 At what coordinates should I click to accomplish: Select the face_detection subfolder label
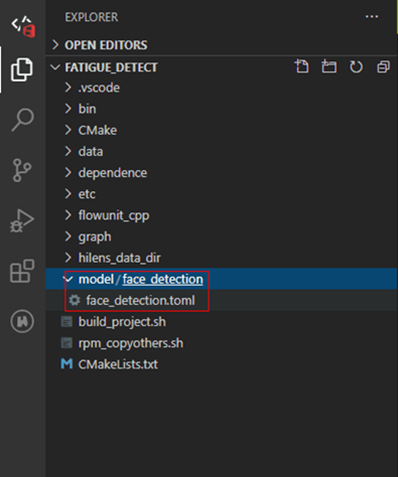tap(163, 279)
